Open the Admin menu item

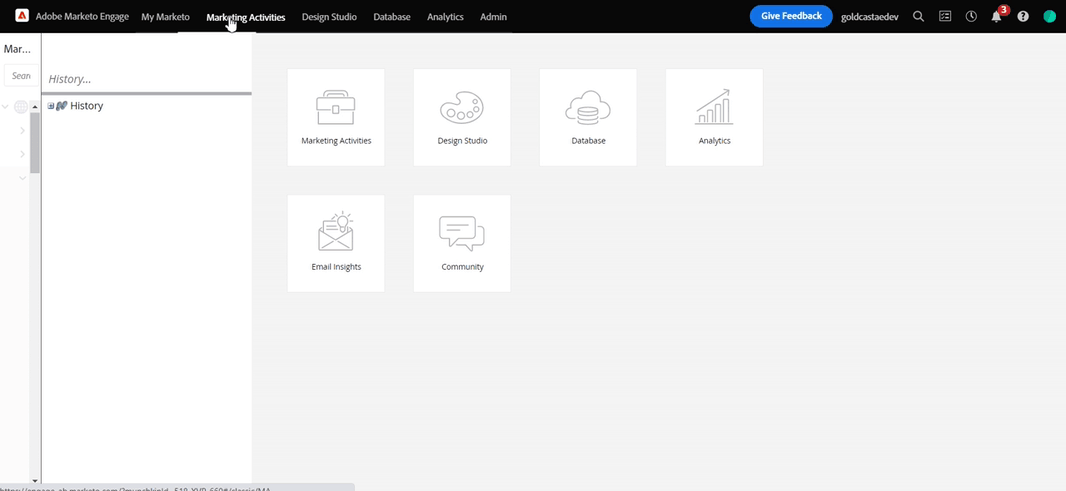[493, 17]
